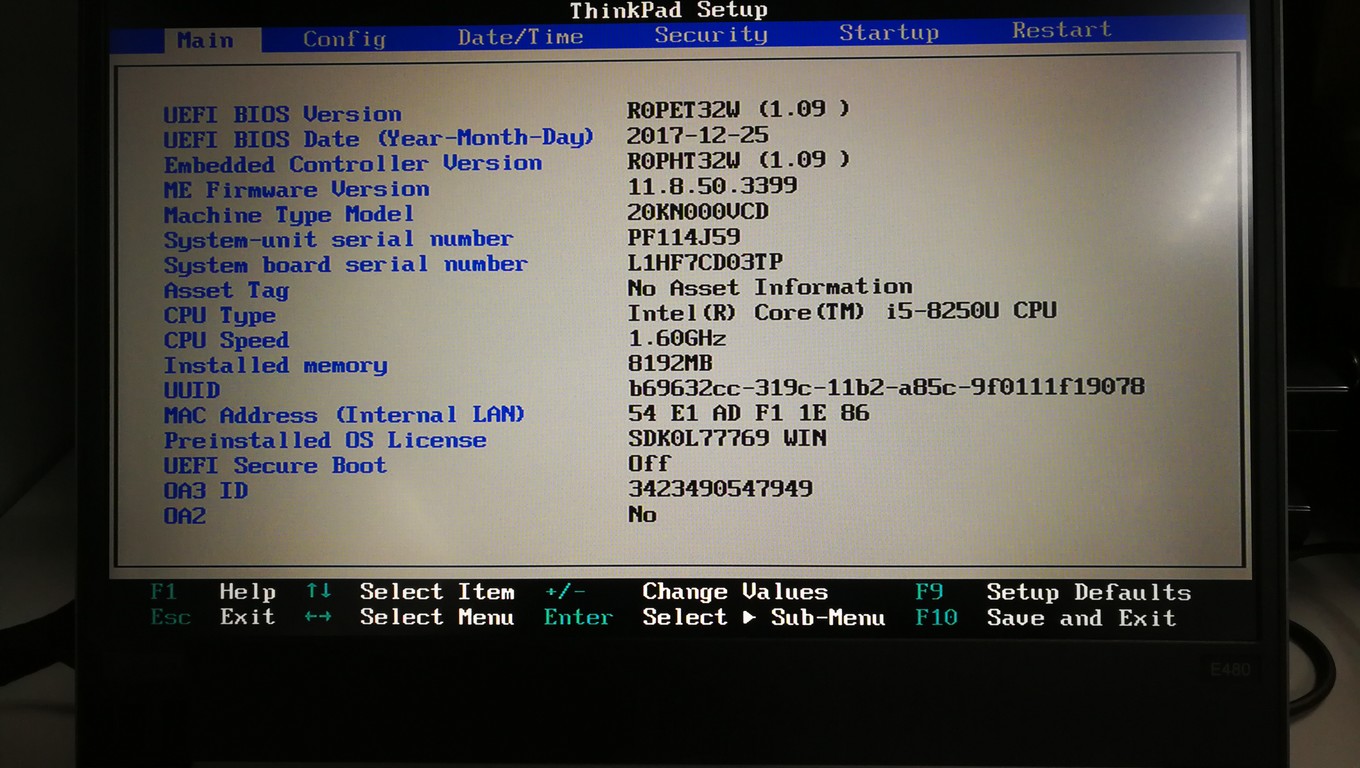Click model value 20KN000VCD
The height and width of the screenshot is (768, 1360).
[x=698, y=211]
